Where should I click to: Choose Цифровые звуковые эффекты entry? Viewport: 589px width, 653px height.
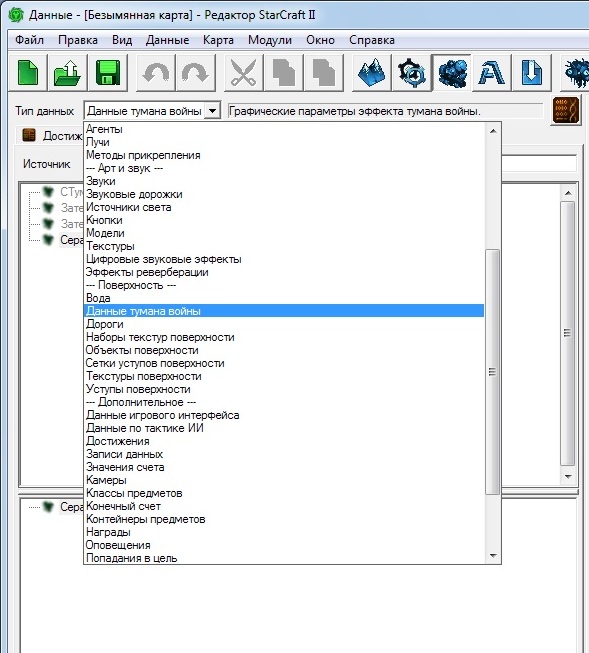[x=284, y=259]
